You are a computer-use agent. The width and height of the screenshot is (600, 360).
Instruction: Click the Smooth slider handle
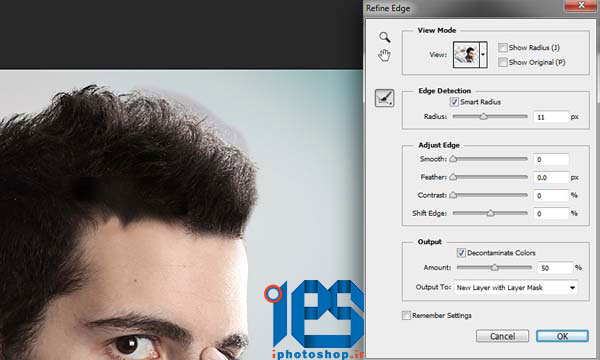tap(453, 158)
